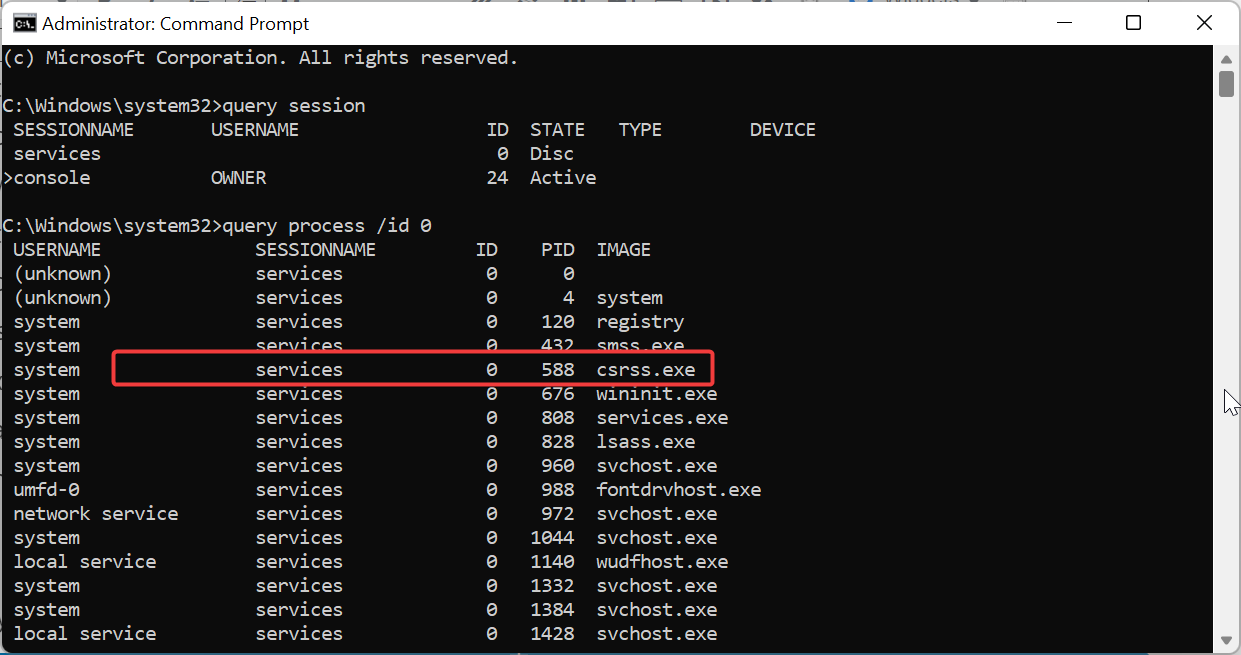Click the vertical scrollbar thumb
Screen dimensions: 1241x655
point(1226,83)
